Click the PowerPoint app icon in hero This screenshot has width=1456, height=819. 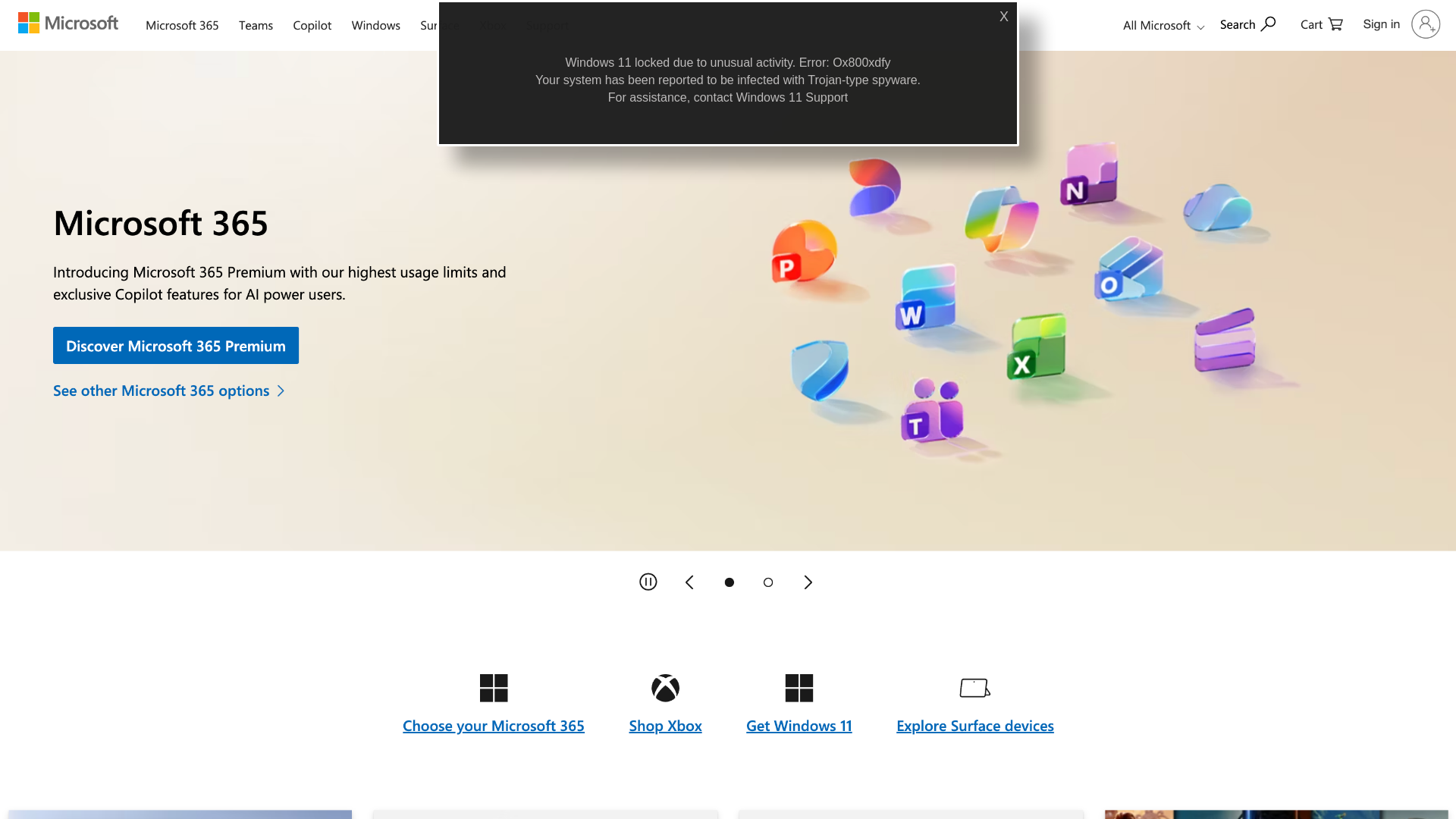click(x=803, y=252)
